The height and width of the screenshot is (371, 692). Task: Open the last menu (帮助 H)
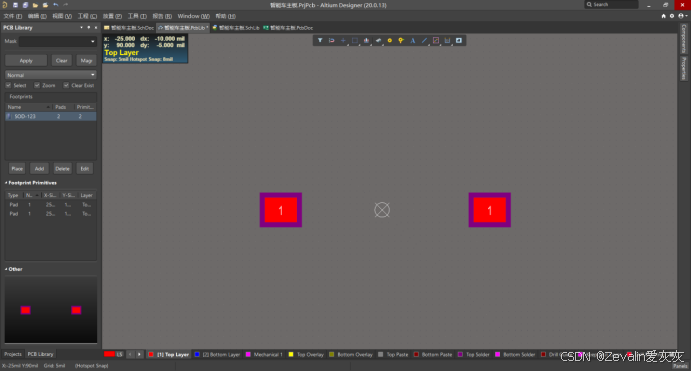[x=226, y=16]
